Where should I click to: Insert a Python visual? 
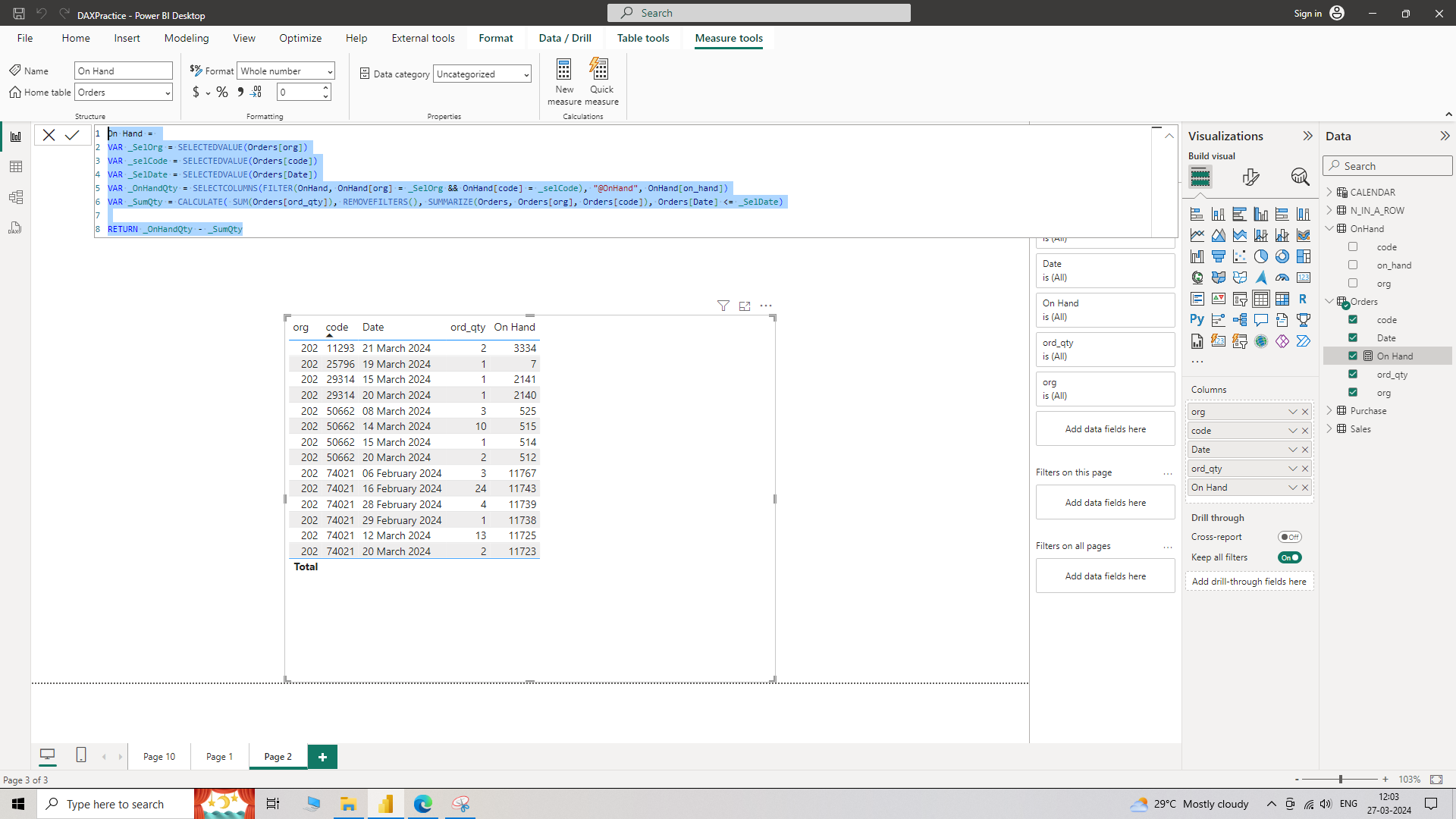(1197, 320)
